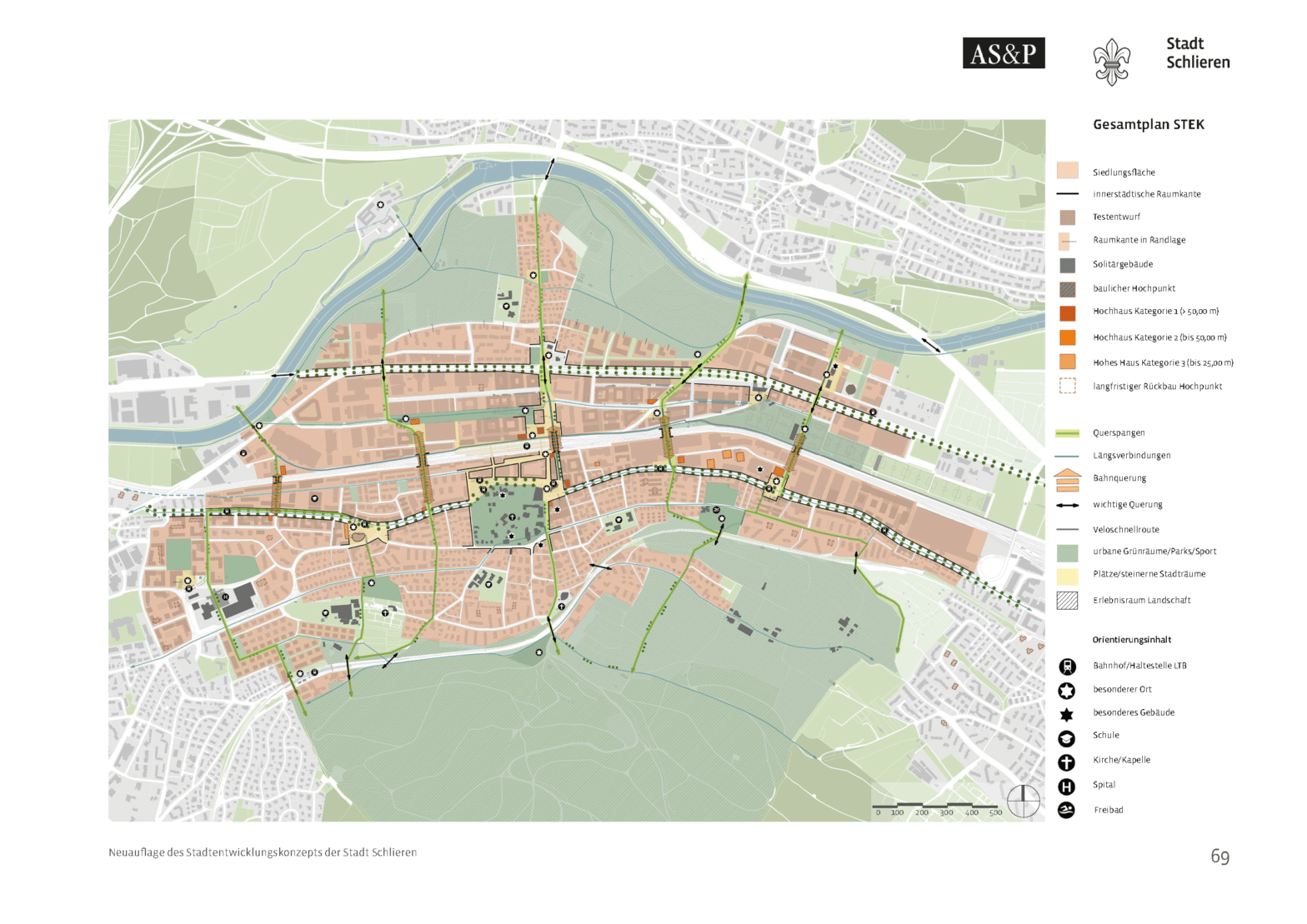Image resolution: width=1307 pixels, height=924 pixels.
Task: Click the baulicher Hochpunkt label
Action: point(1134,288)
